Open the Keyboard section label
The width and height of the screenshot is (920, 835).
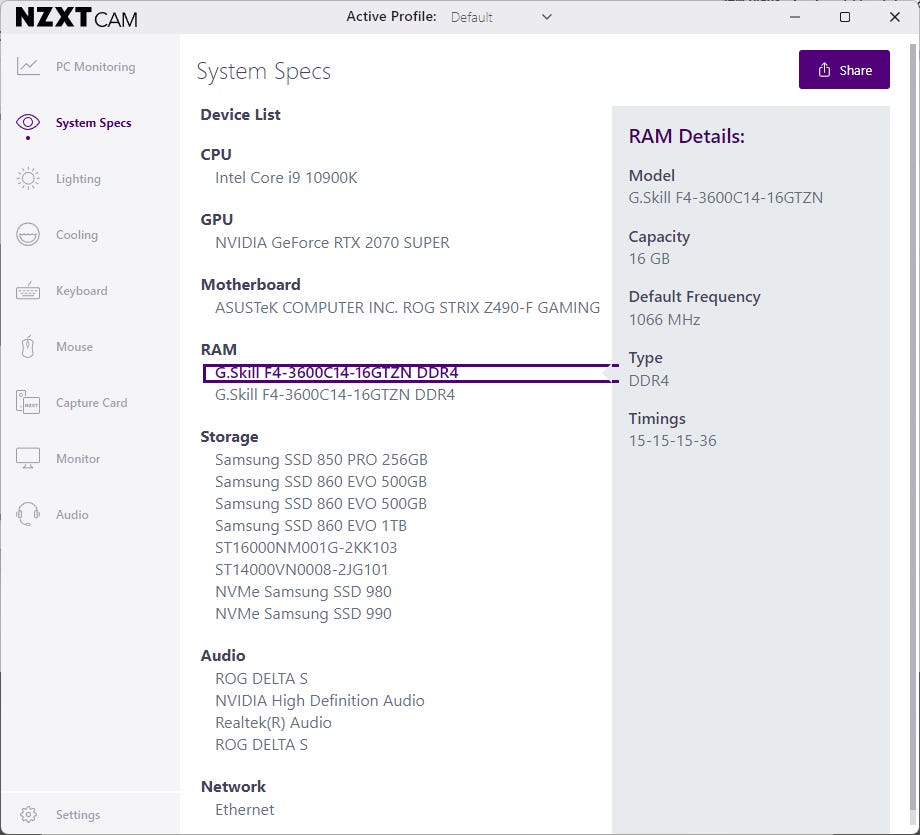[x=82, y=290]
